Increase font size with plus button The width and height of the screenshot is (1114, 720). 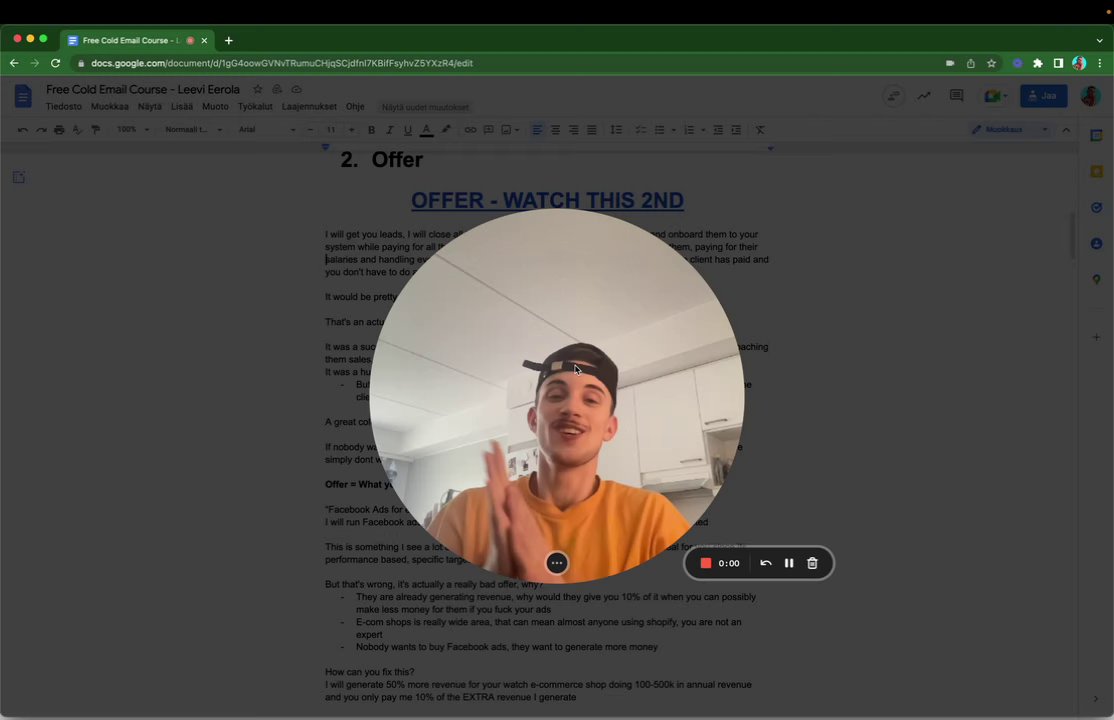[x=351, y=130]
